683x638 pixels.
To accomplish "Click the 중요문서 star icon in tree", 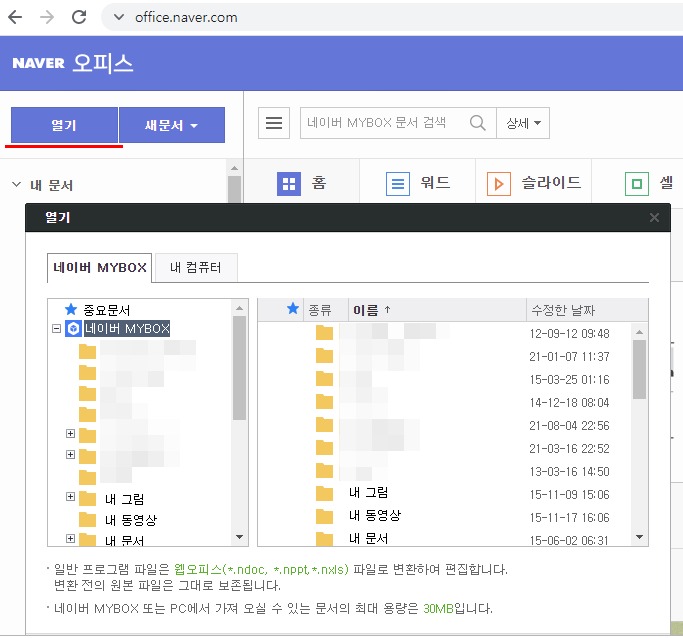I will pos(71,310).
